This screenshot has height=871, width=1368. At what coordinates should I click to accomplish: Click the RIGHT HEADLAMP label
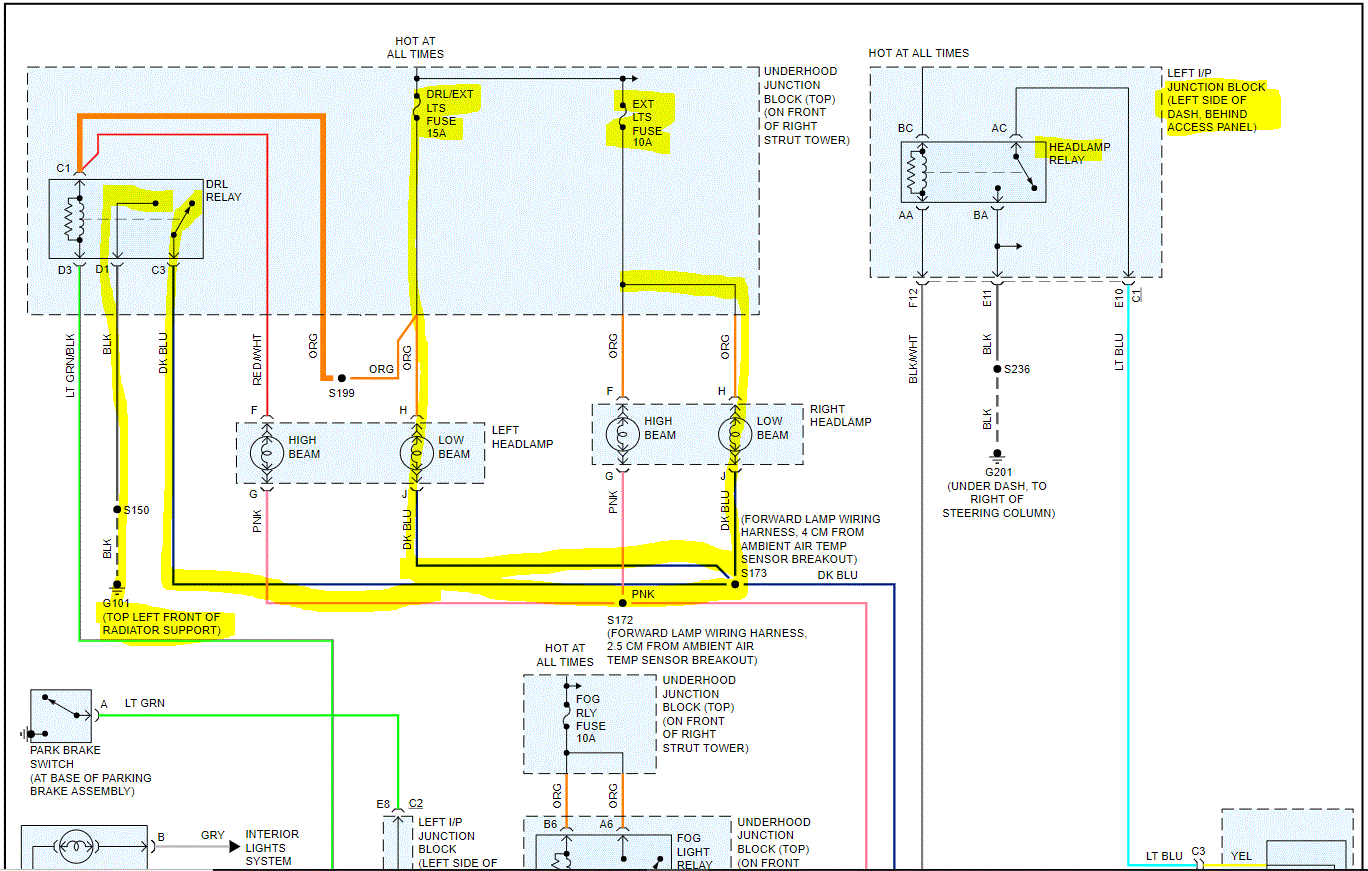click(x=840, y=415)
